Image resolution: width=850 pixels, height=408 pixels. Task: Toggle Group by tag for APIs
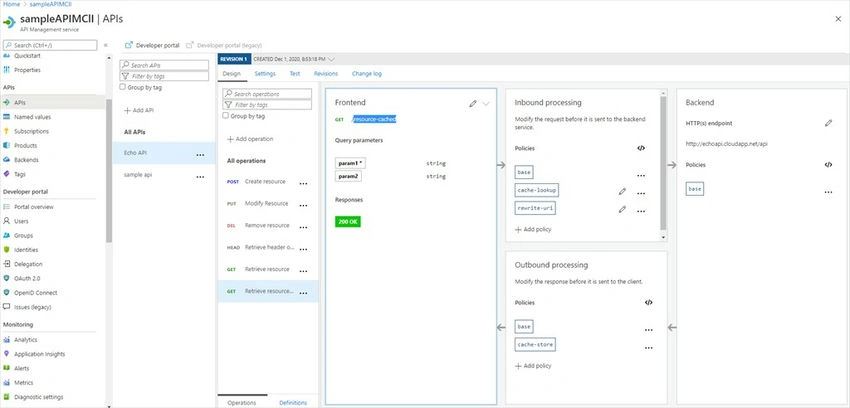[123, 87]
